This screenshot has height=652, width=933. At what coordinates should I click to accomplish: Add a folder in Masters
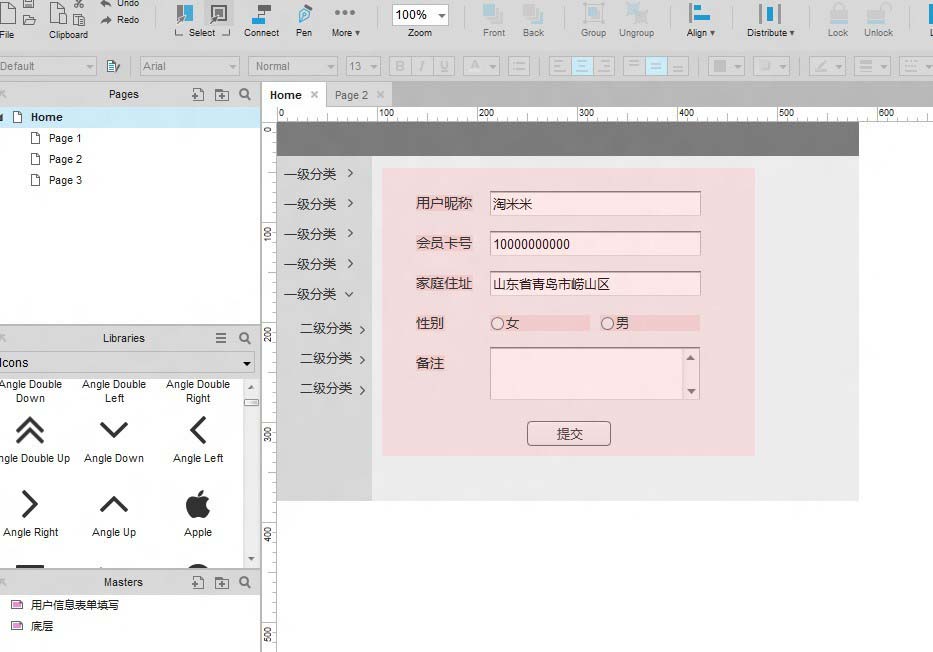point(221,582)
